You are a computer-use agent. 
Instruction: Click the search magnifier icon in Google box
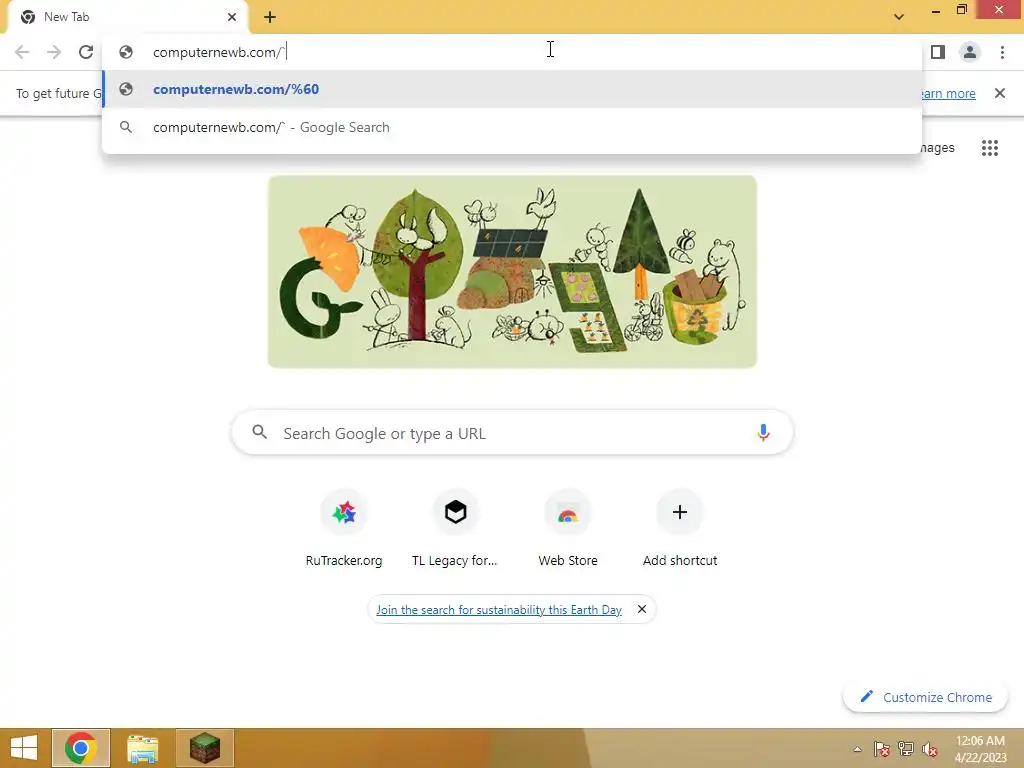pyautogui.click(x=260, y=432)
